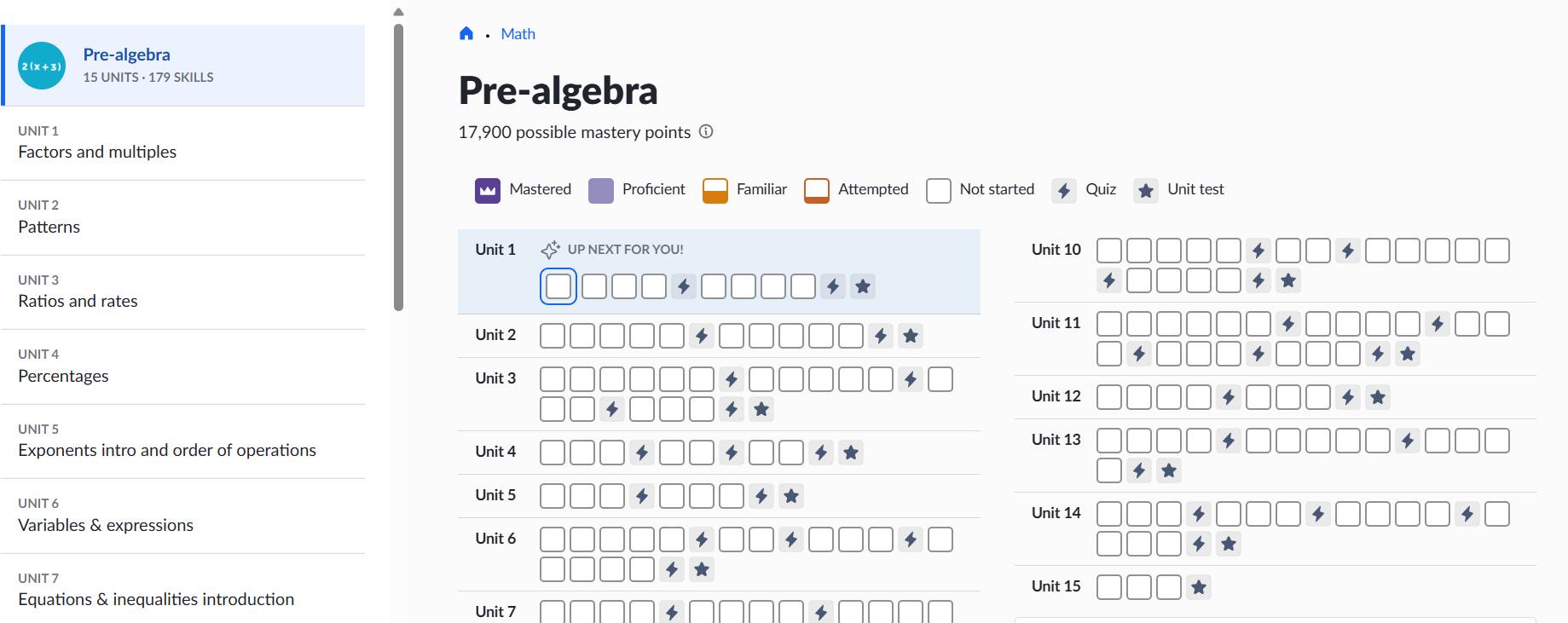Open the Unit 5 unit test star
The height and width of the screenshot is (623, 1568).
coord(791,496)
